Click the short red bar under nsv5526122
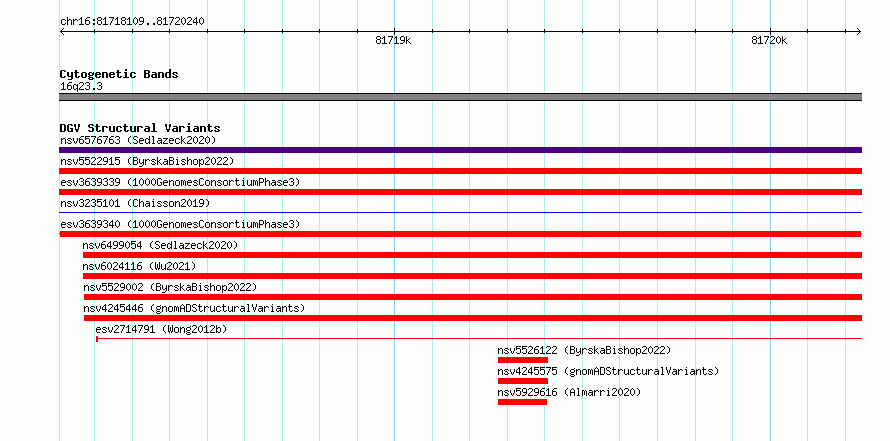This screenshot has height=441, width=890. coord(523,360)
